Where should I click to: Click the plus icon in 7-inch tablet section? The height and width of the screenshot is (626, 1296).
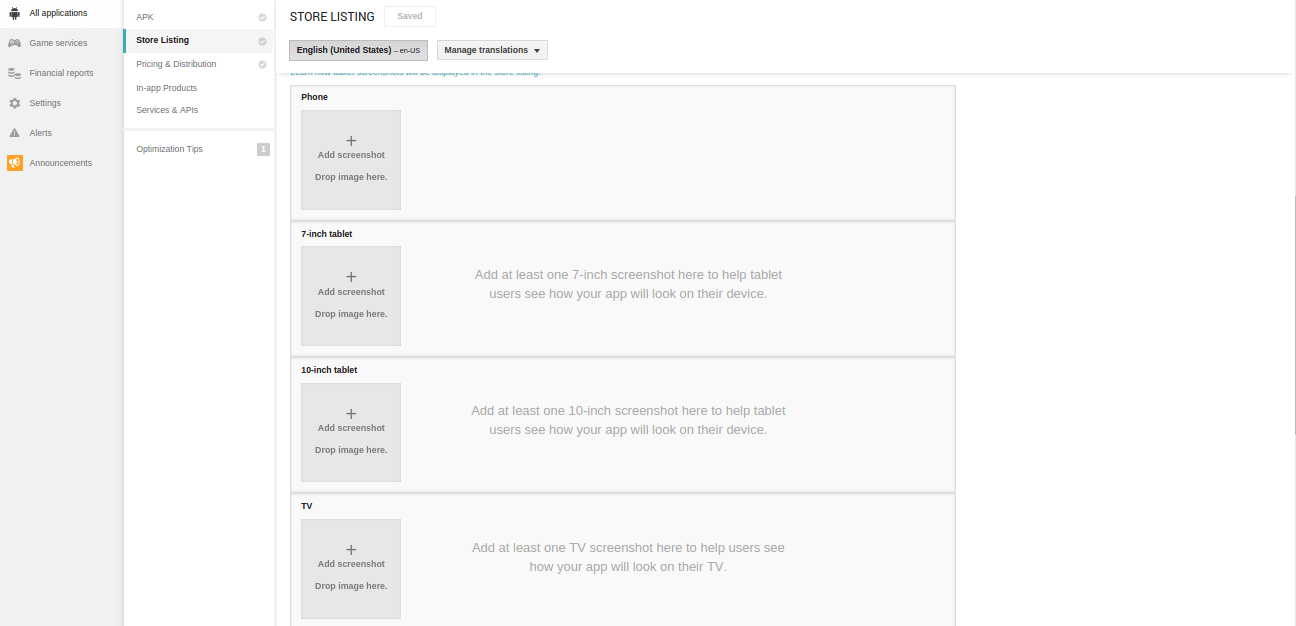(x=351, y=277)
